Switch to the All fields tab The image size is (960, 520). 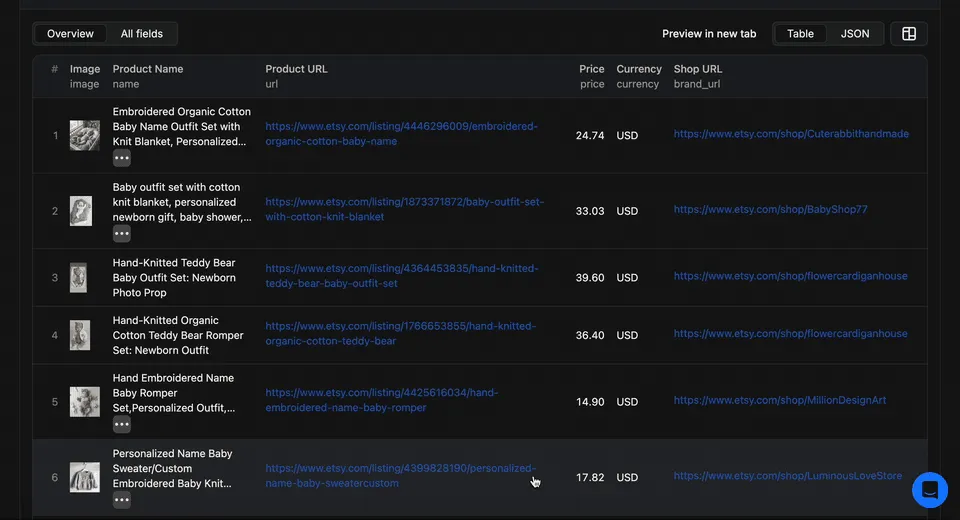click(142, 34)
